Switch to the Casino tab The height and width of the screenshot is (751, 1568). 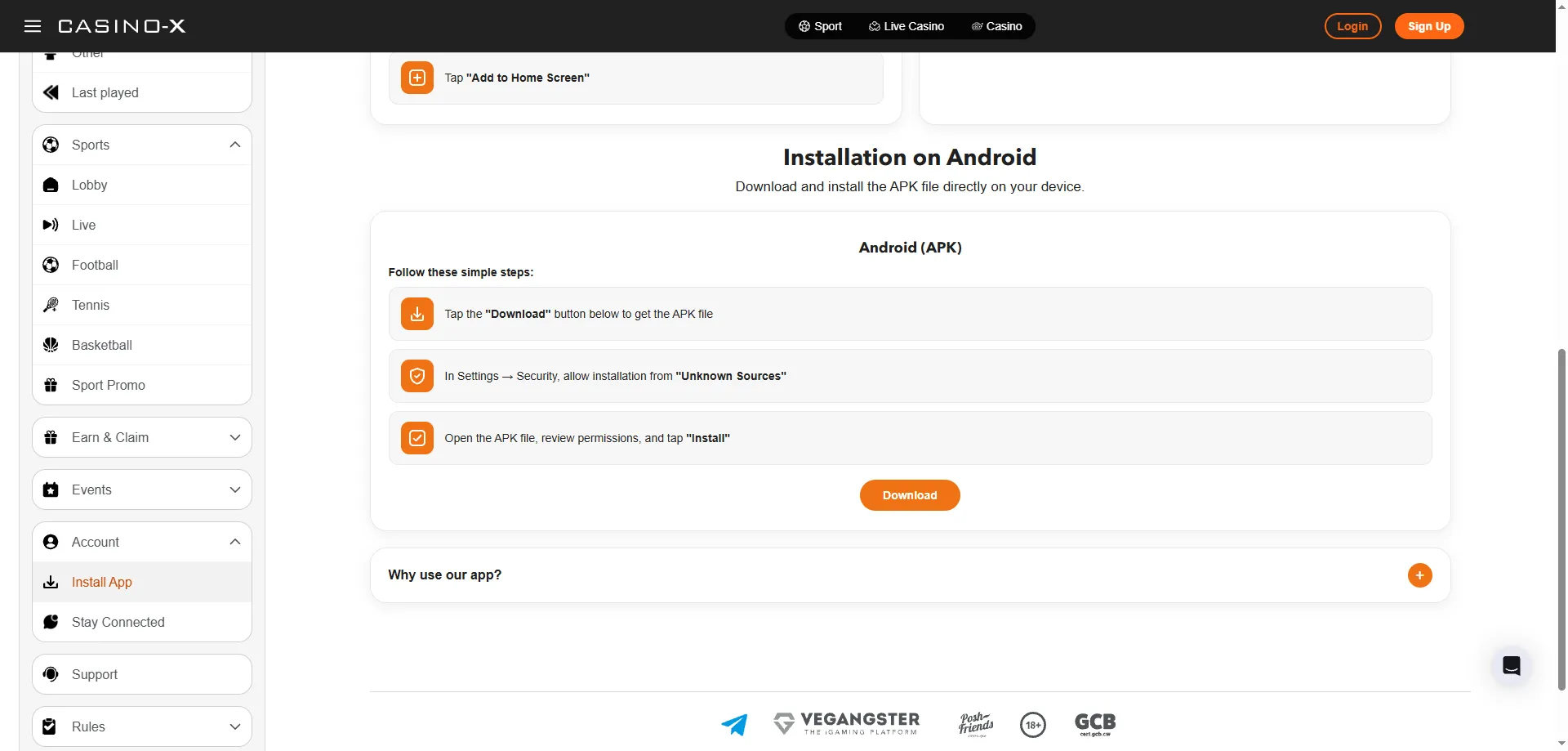tap(996, 26)
